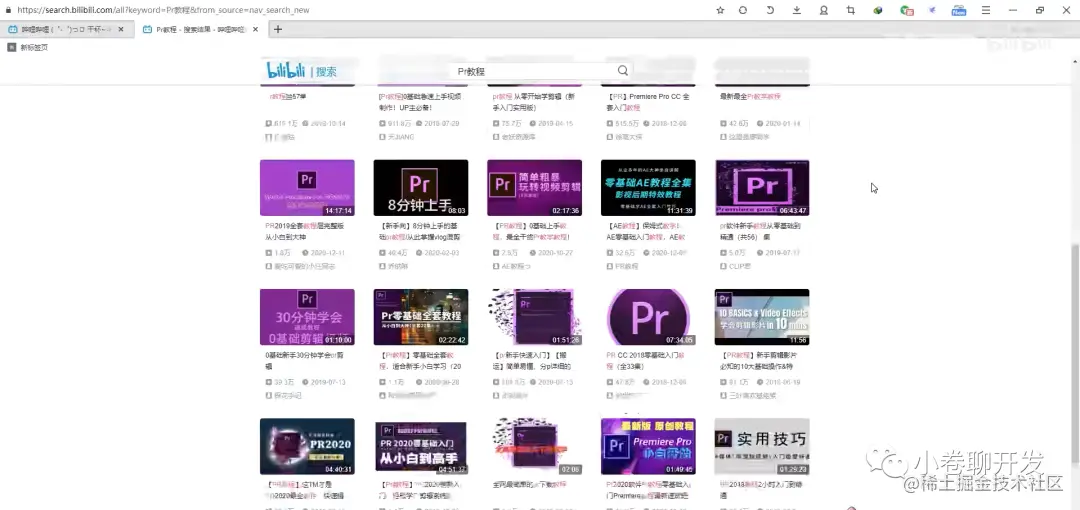
Task: Click the green extension icon with red badge
Action: click(x=906, y=10)
